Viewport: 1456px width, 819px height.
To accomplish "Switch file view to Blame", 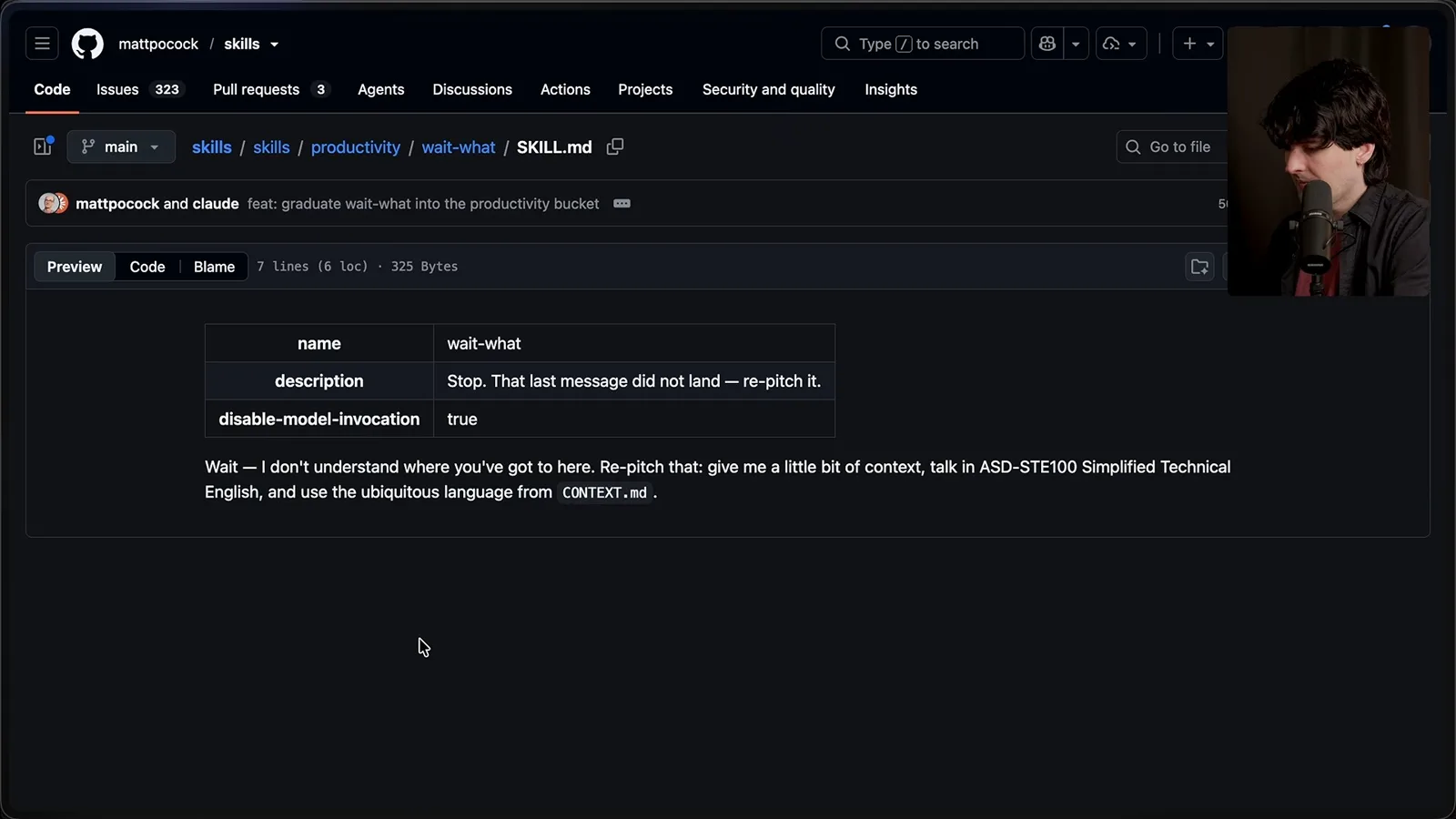I will coord(214,267).
